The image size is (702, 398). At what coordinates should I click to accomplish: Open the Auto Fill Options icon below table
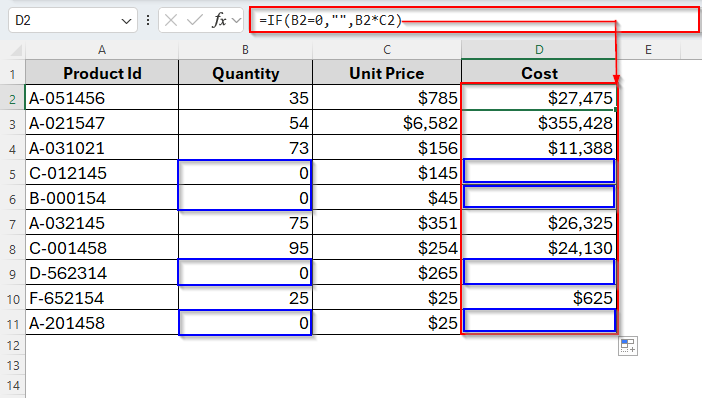click(628, 346)
